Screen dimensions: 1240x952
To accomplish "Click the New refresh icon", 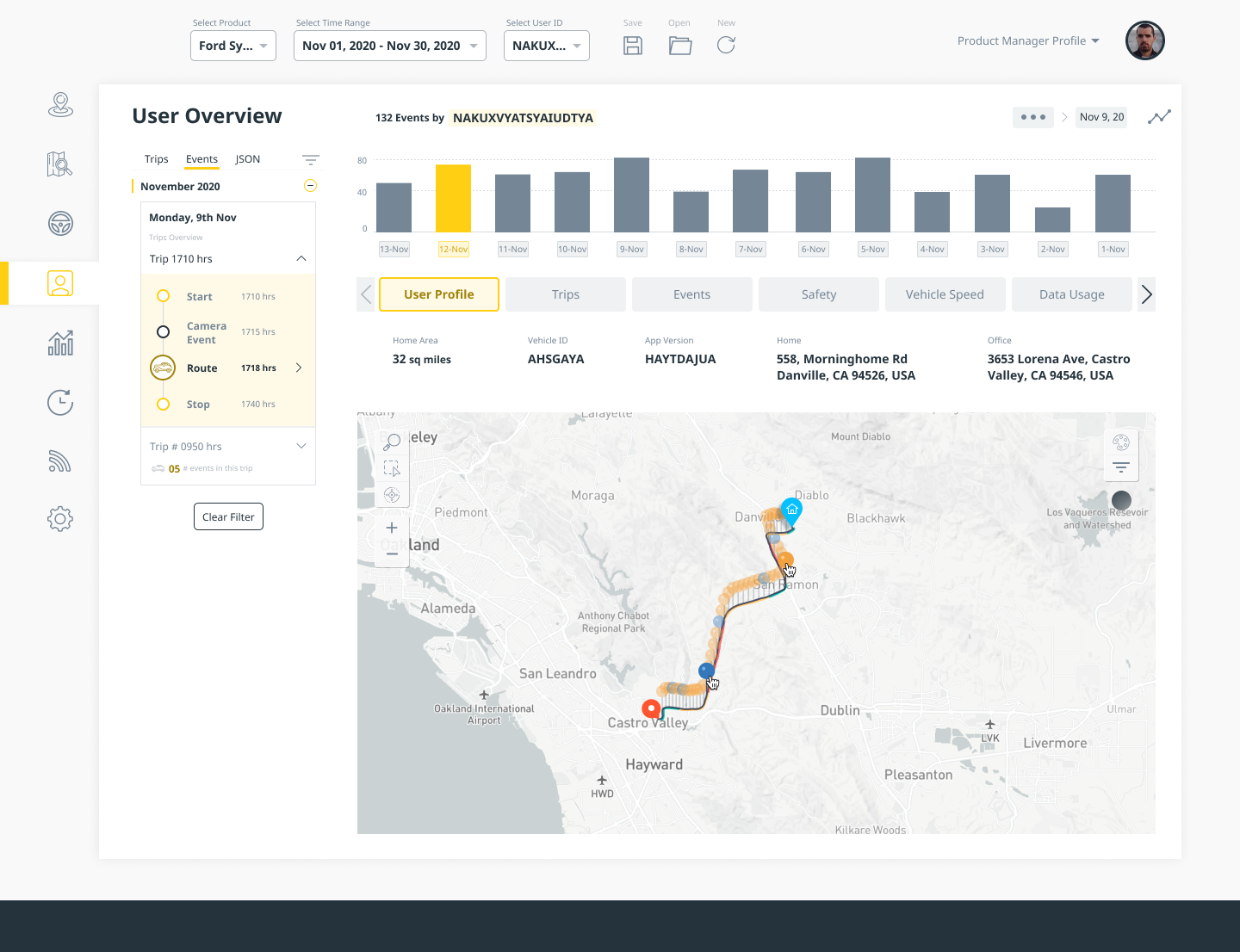I will 726,46.
